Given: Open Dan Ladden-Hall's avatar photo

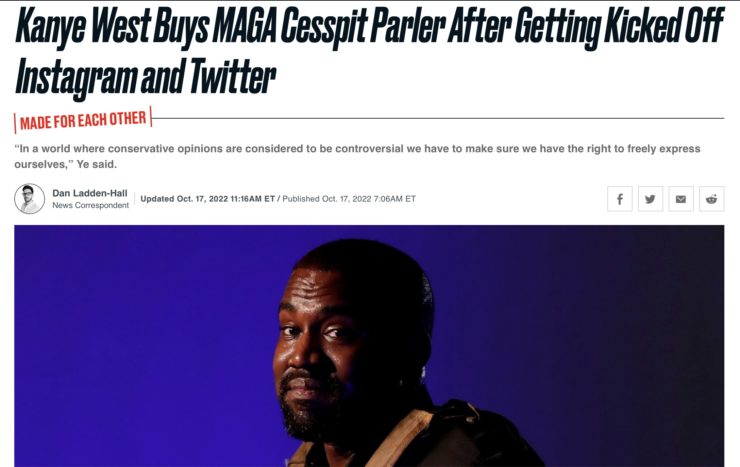Looking at the screenshot, I should [29, 199].
